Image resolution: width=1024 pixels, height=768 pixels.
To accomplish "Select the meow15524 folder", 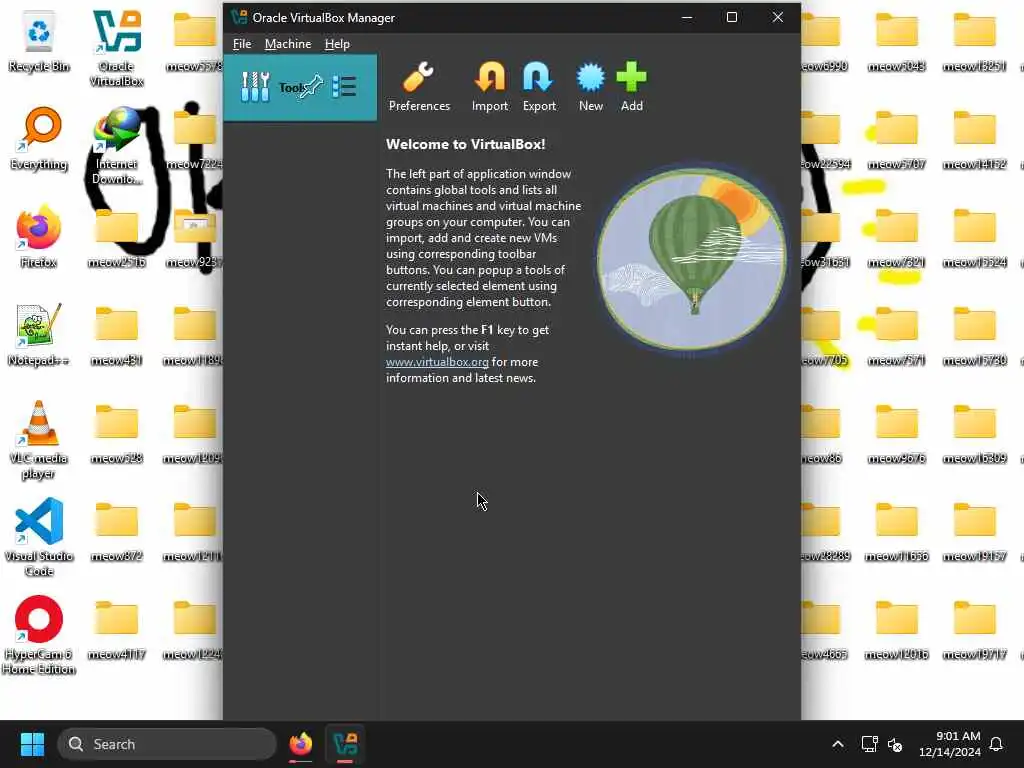I will click(974, 237).
